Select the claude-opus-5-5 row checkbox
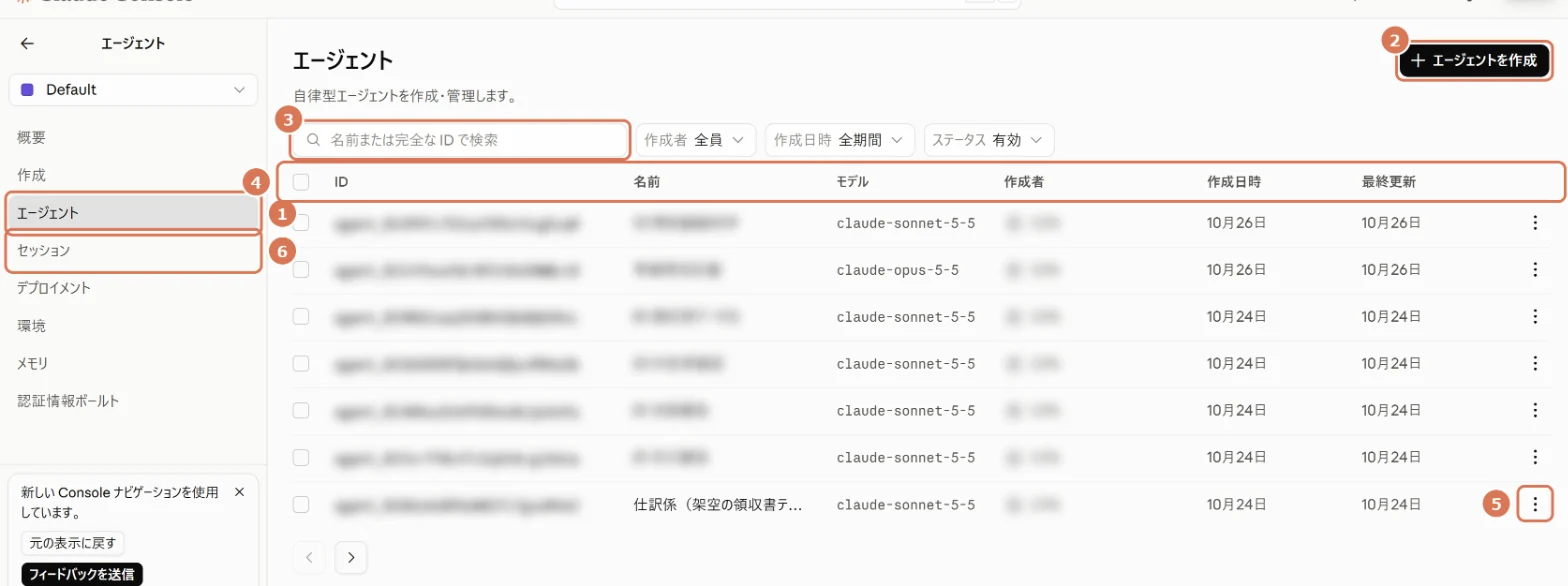The height and width of the screenshot is (586, 1568). coord(301,269)
